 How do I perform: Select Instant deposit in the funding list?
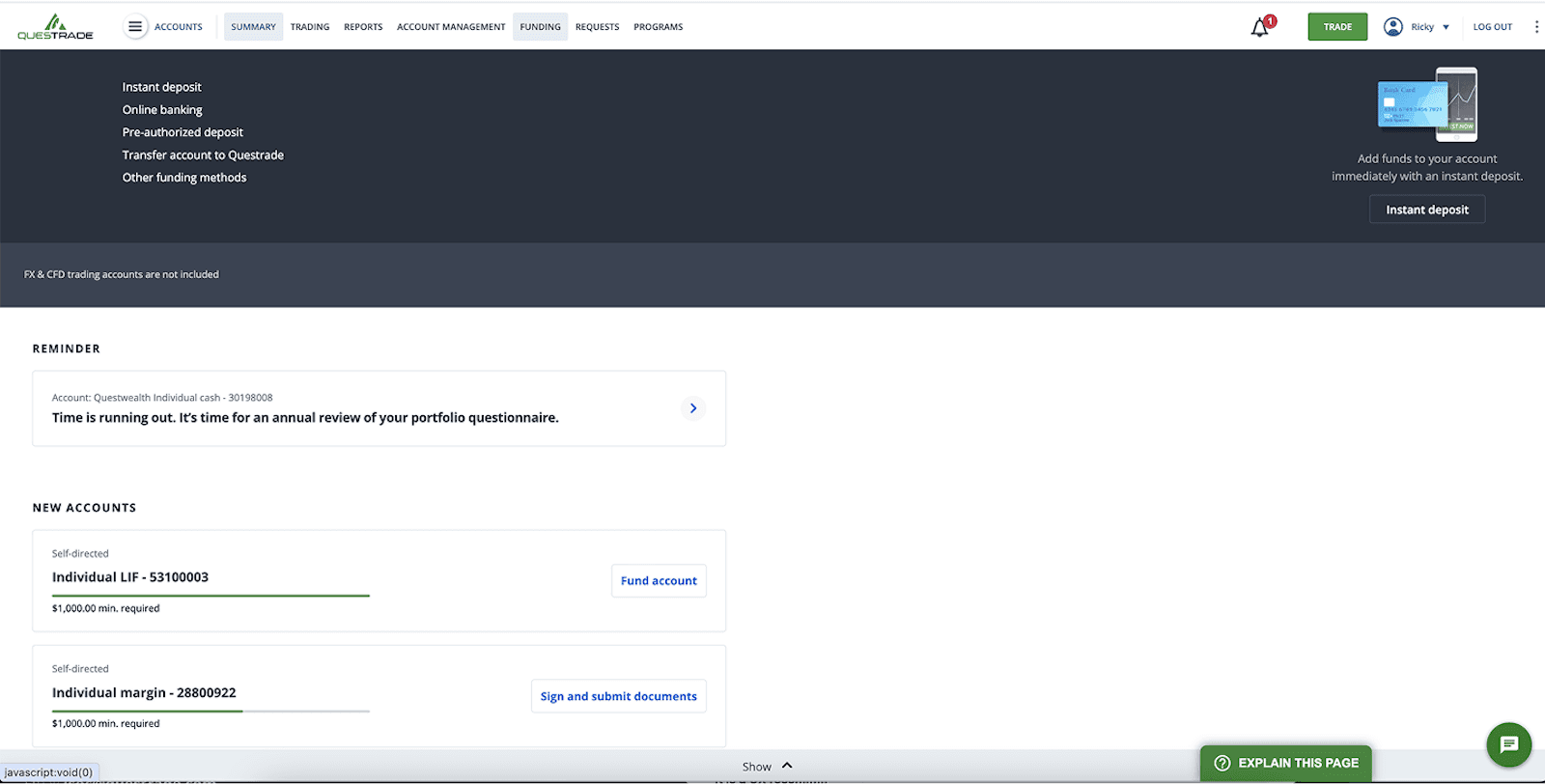pos(162,87)
